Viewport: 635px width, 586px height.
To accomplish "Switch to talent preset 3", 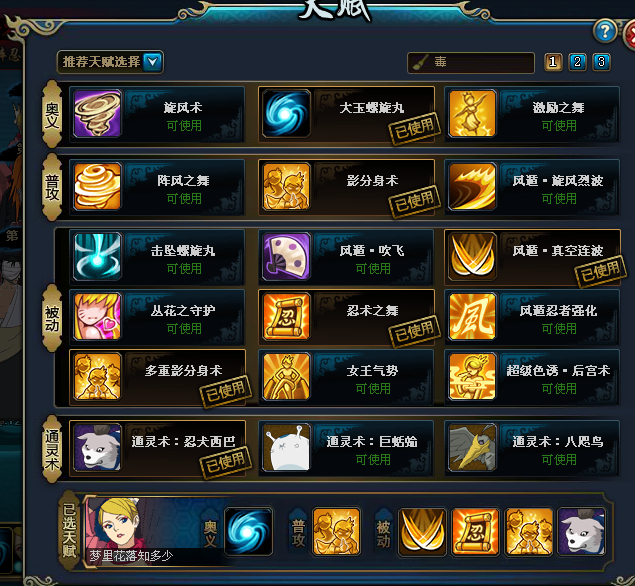I will (601, 62).
